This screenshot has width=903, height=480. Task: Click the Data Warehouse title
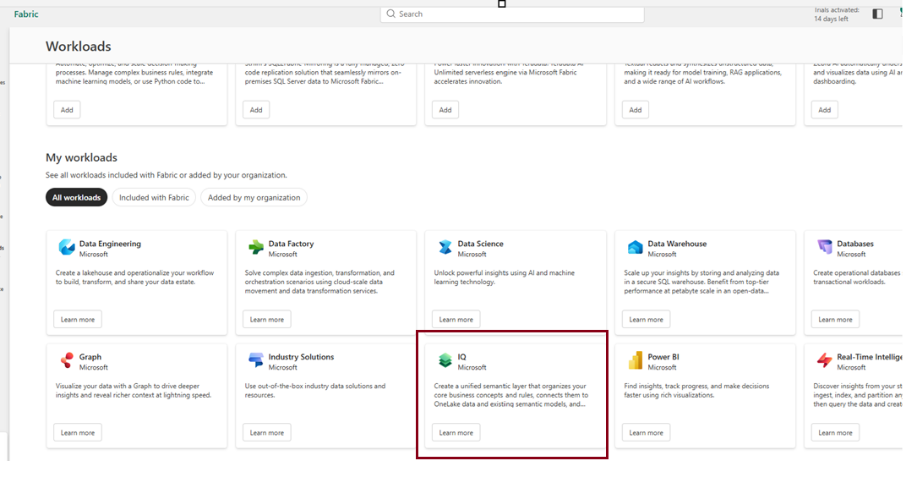point(677,244)
